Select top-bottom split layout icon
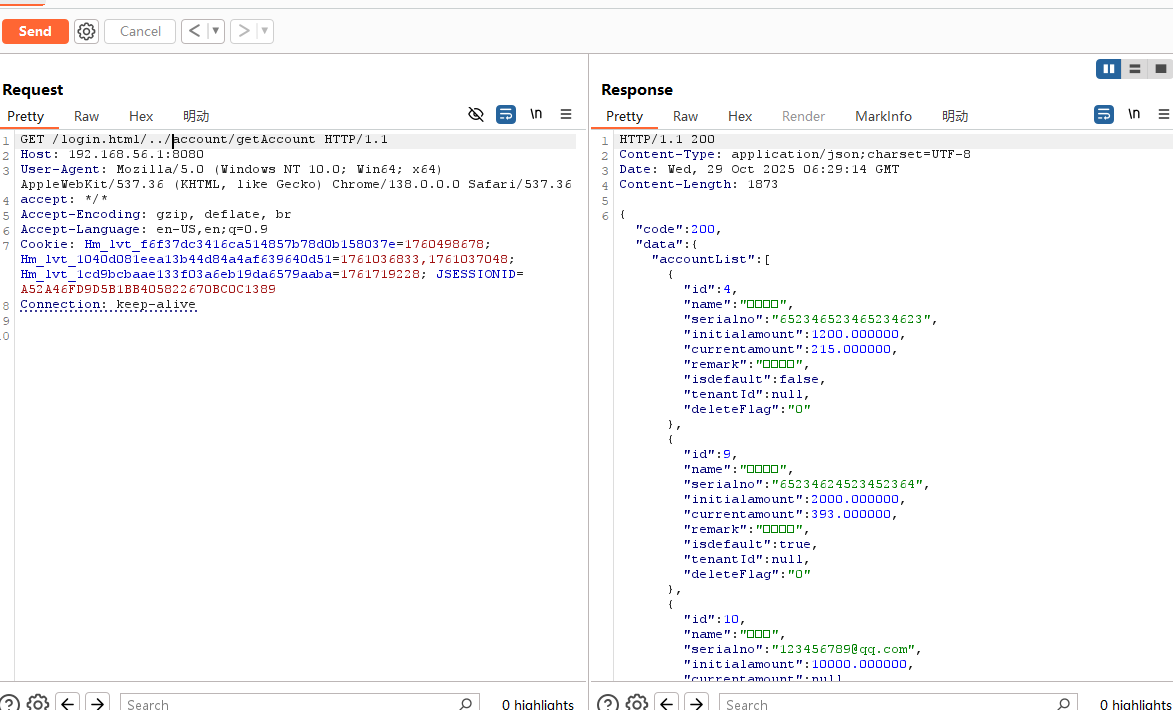 [1134, 69]
